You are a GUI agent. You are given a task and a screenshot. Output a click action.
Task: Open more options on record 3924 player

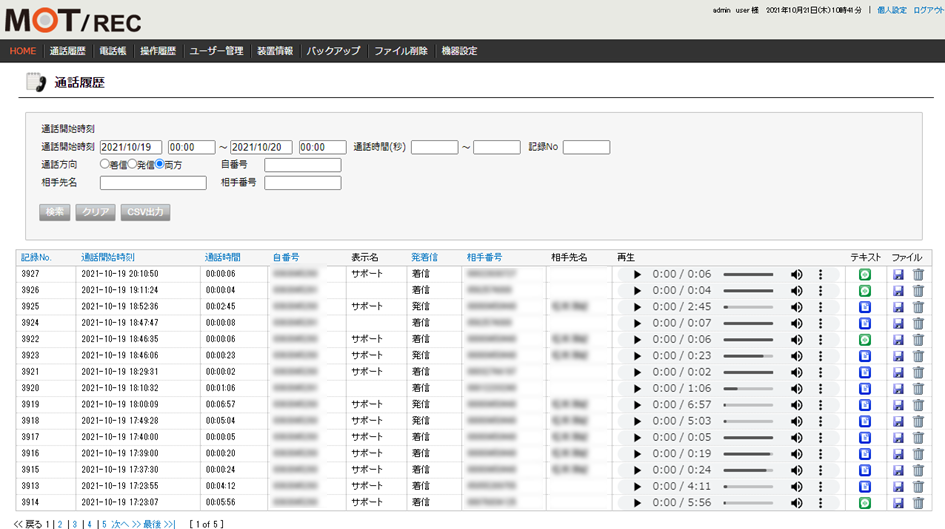tap(821, 323)
